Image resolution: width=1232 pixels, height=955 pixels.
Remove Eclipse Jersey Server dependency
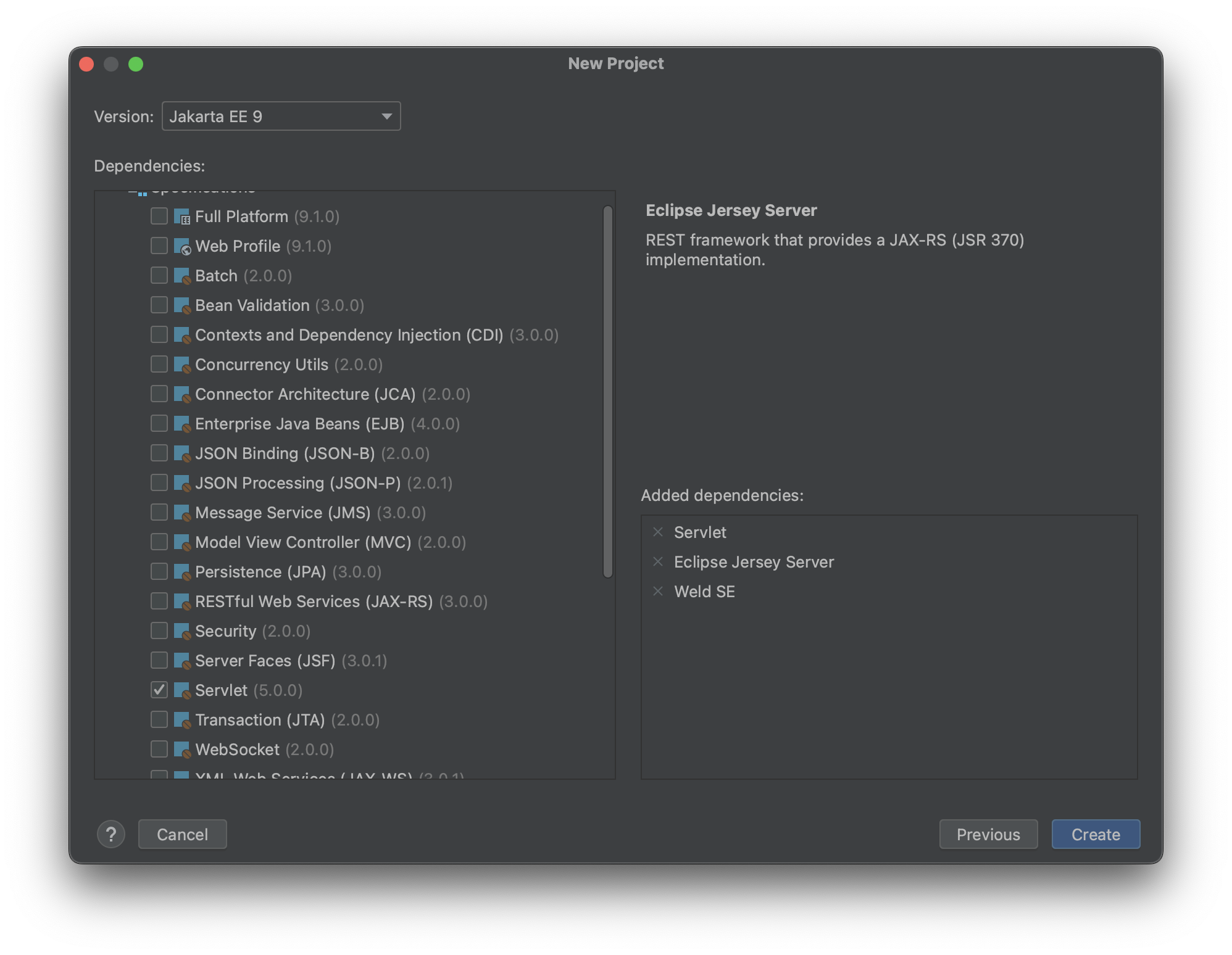click(658, 562)
